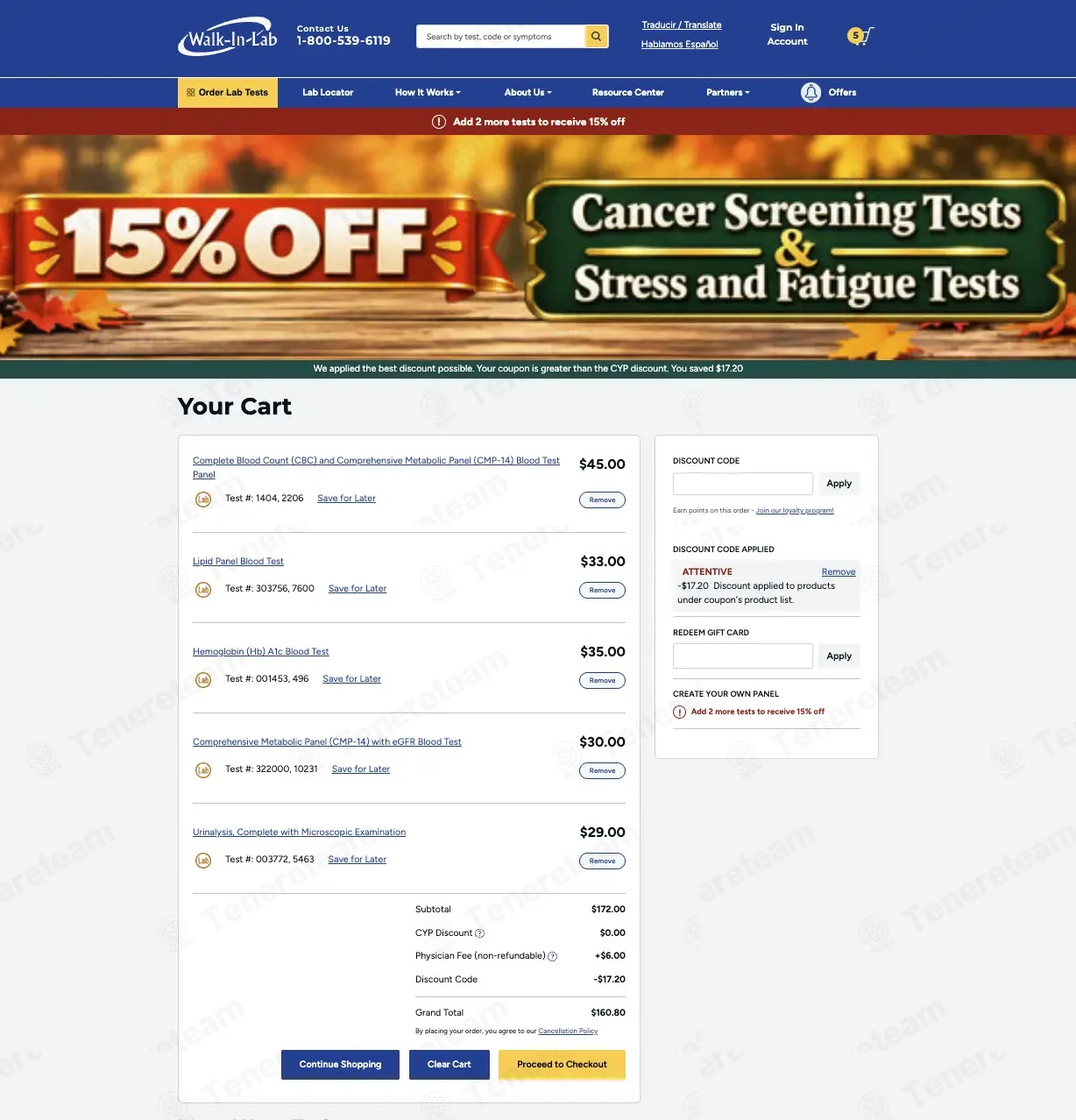This screenshot has height=1120, width=1076.
Task: Expand the How It Works menu
Action: 428,92
